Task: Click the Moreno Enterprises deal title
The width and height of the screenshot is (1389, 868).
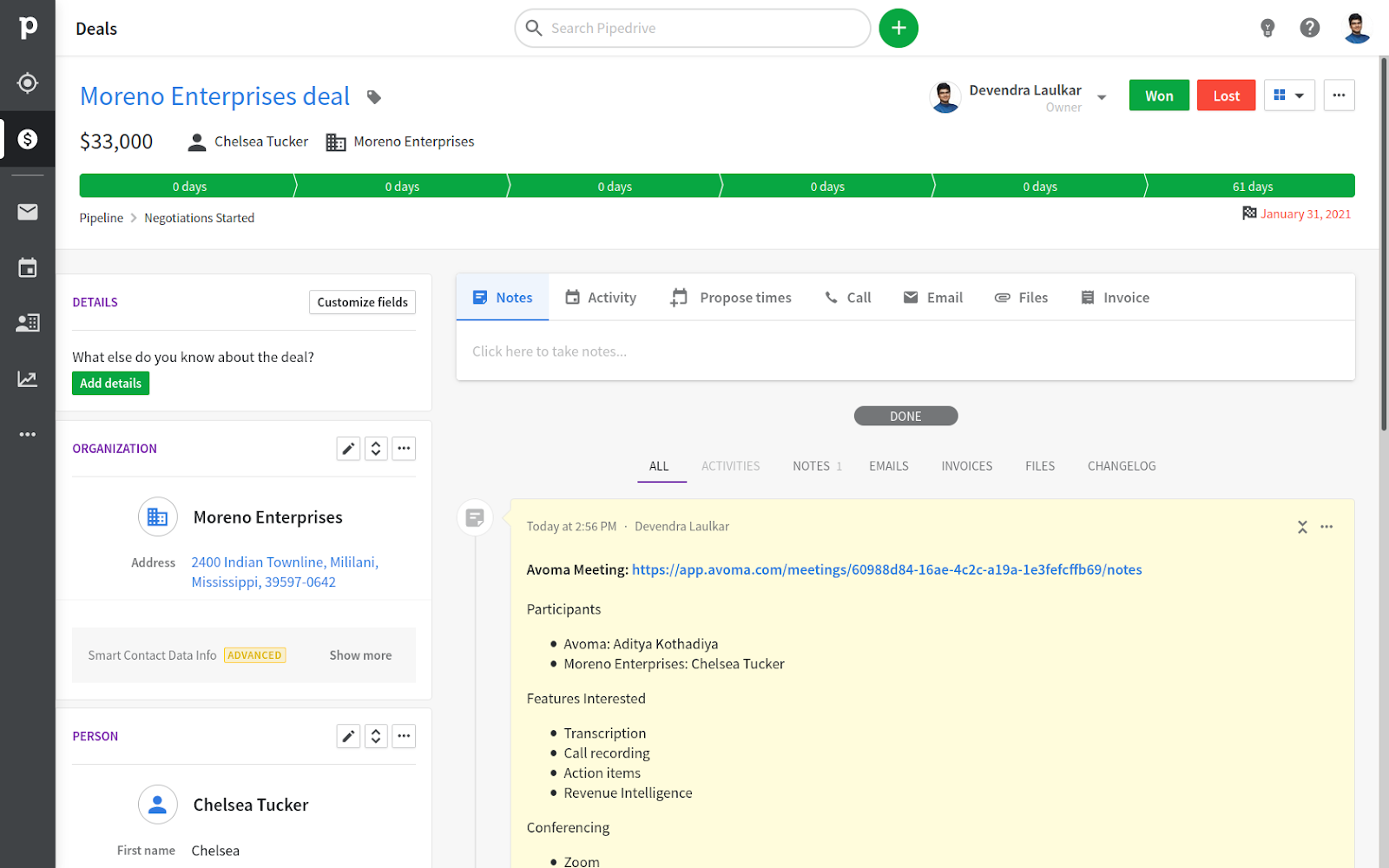Action: point(214,96)
